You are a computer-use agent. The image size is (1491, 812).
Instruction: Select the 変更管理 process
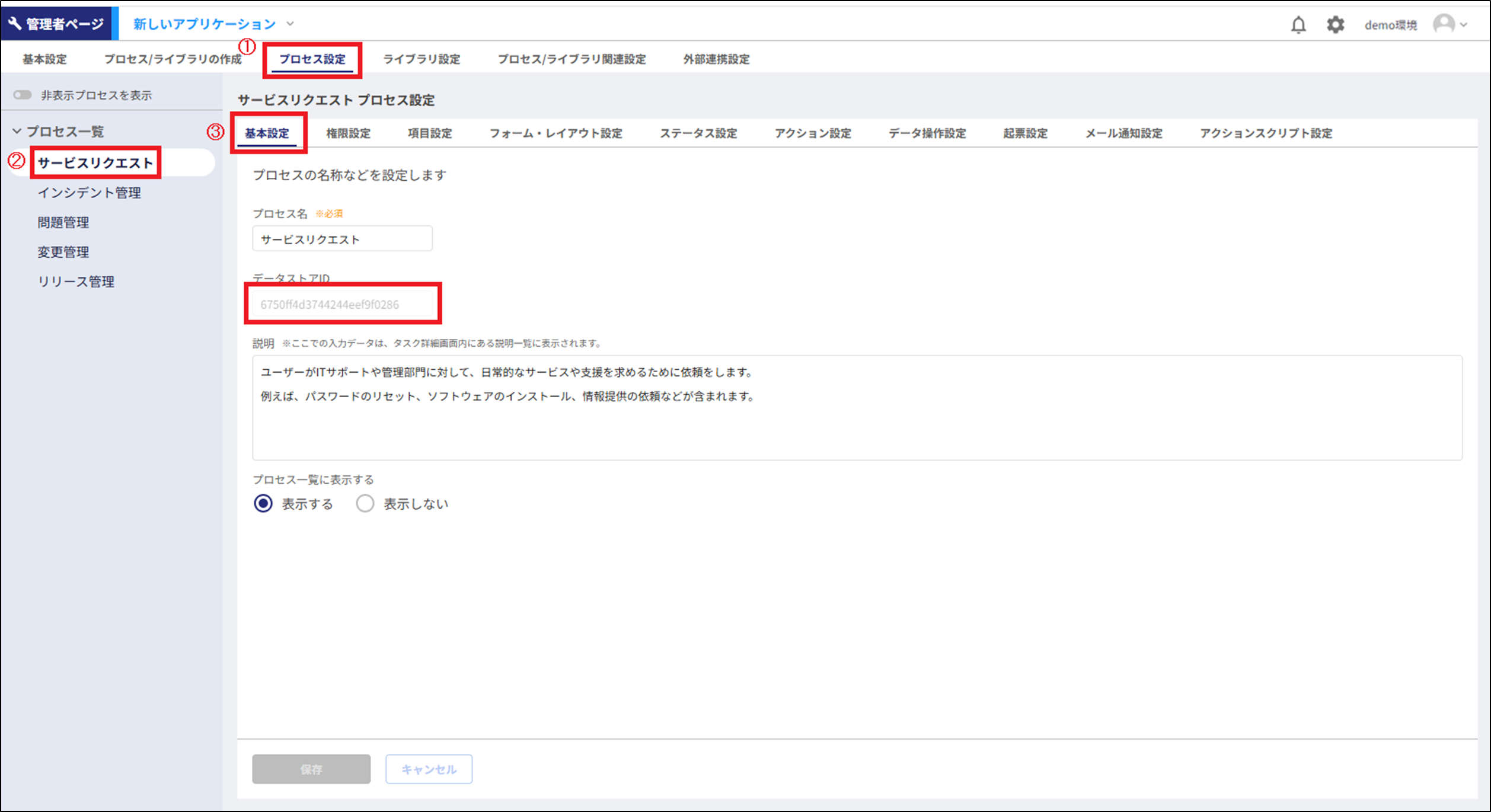[63, 251]
